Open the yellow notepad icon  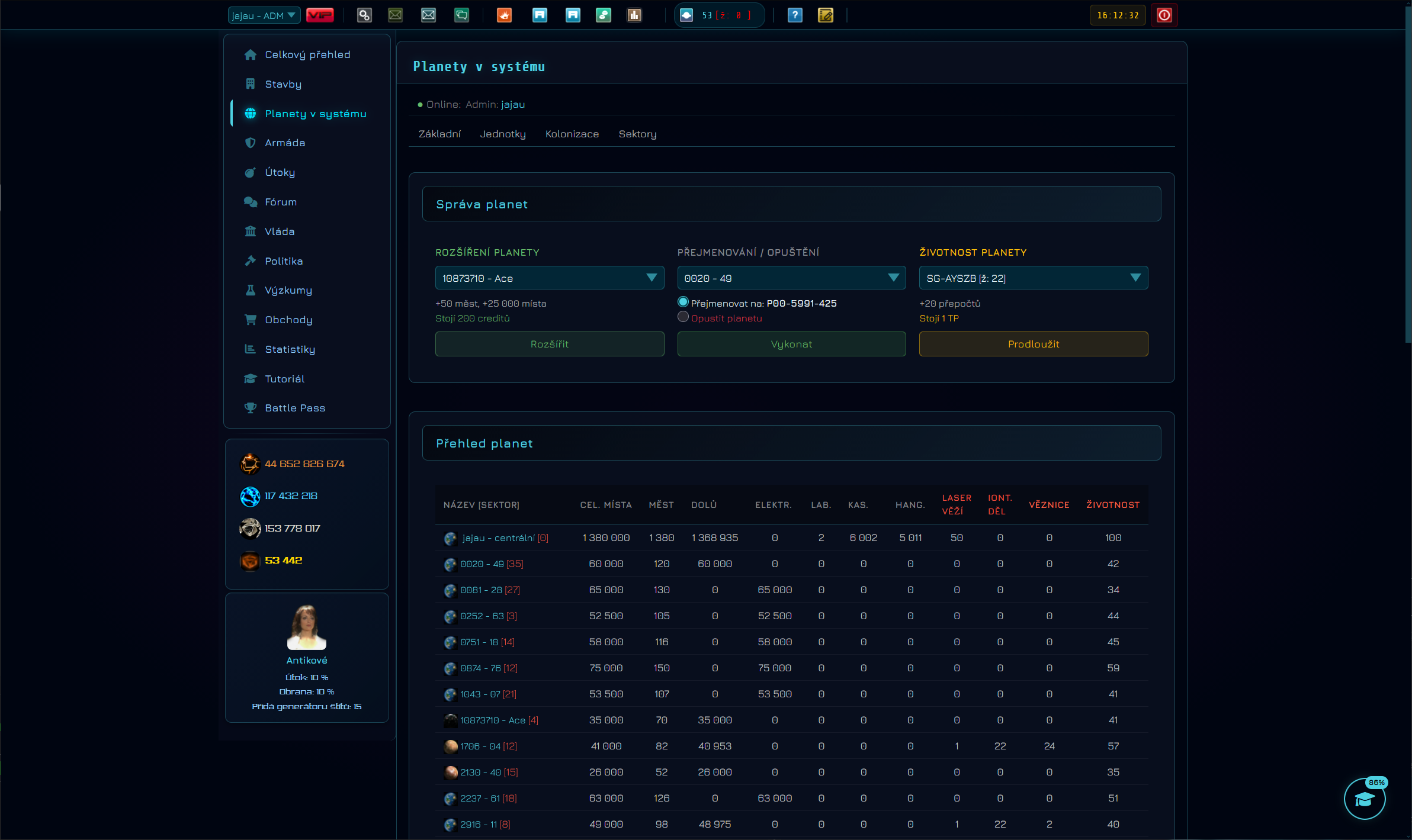pos(826,15)
